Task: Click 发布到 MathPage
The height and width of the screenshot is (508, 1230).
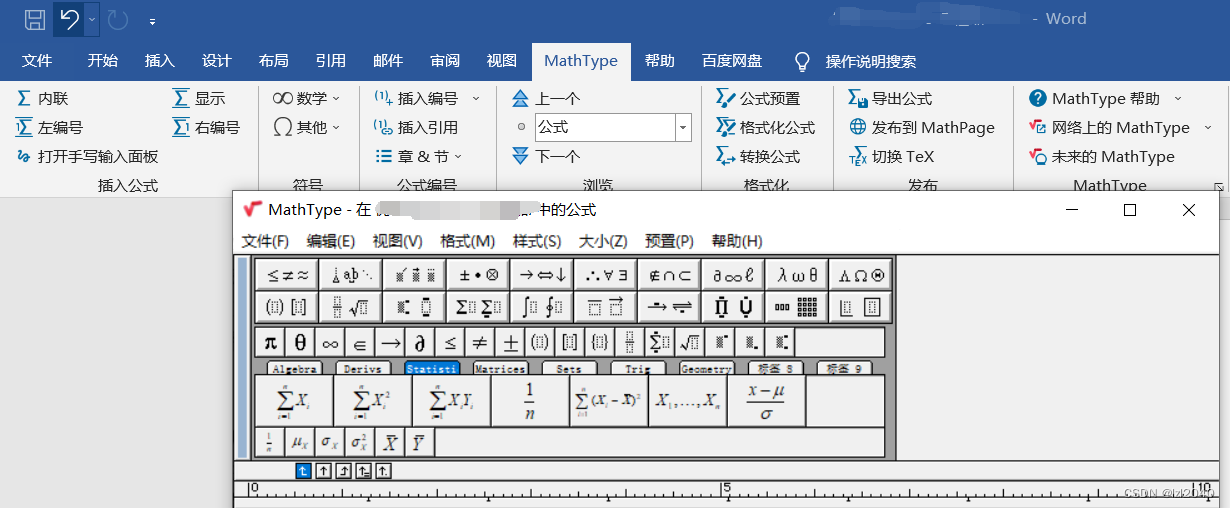Action: [x=922, y=127]
